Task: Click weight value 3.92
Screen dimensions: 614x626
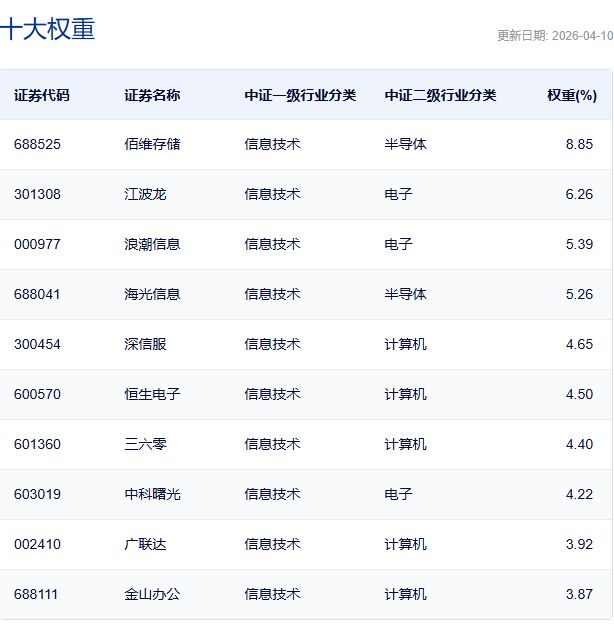Action: coord(579,544)
